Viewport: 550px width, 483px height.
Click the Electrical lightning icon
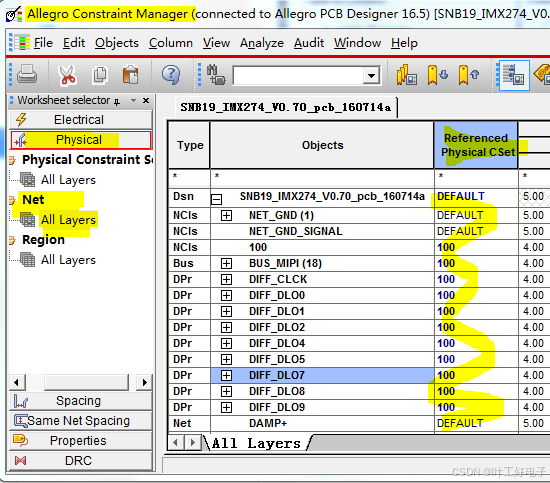point(21,120)
